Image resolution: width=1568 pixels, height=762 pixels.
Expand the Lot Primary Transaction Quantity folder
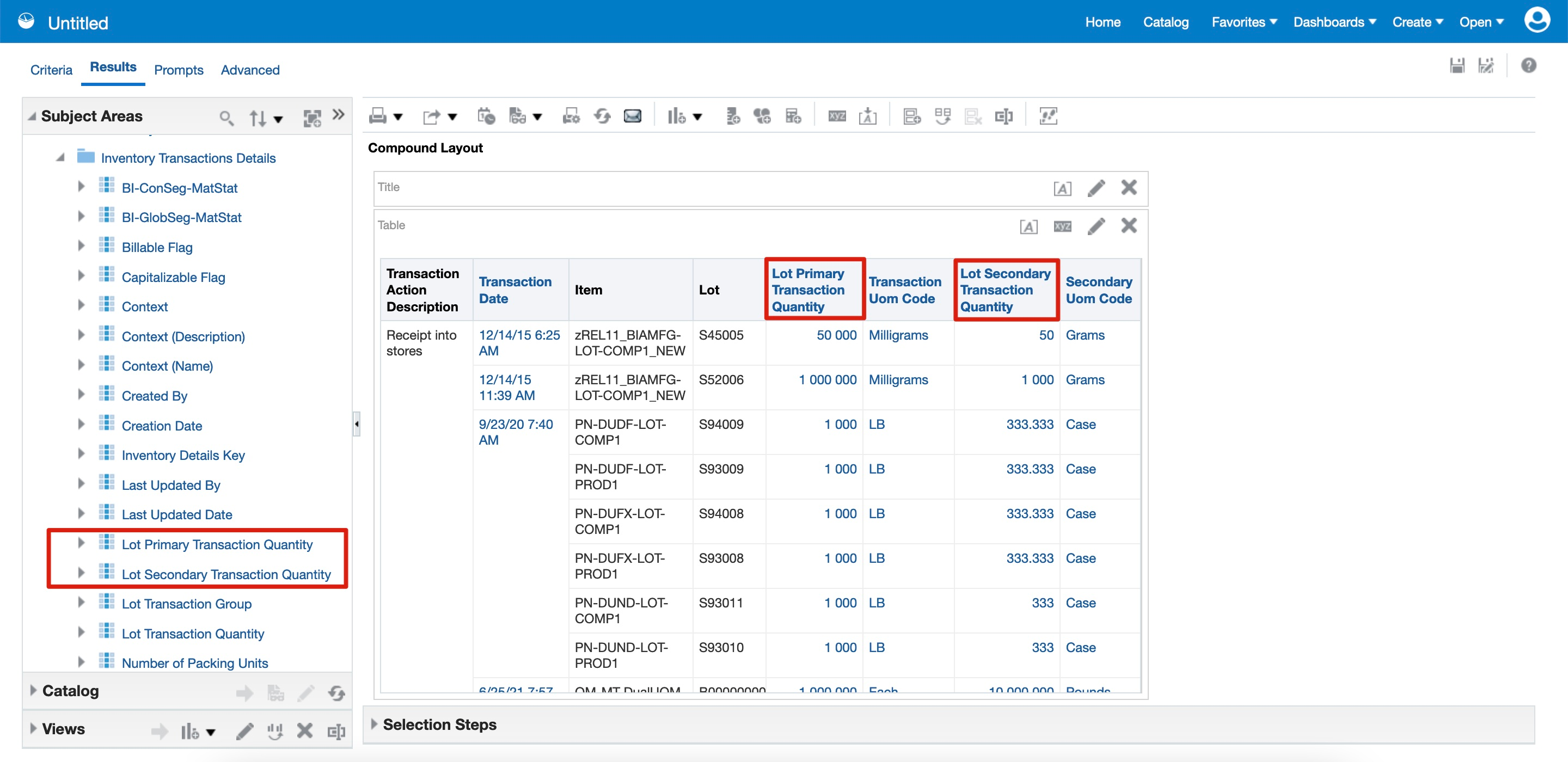tap(81, 544)
